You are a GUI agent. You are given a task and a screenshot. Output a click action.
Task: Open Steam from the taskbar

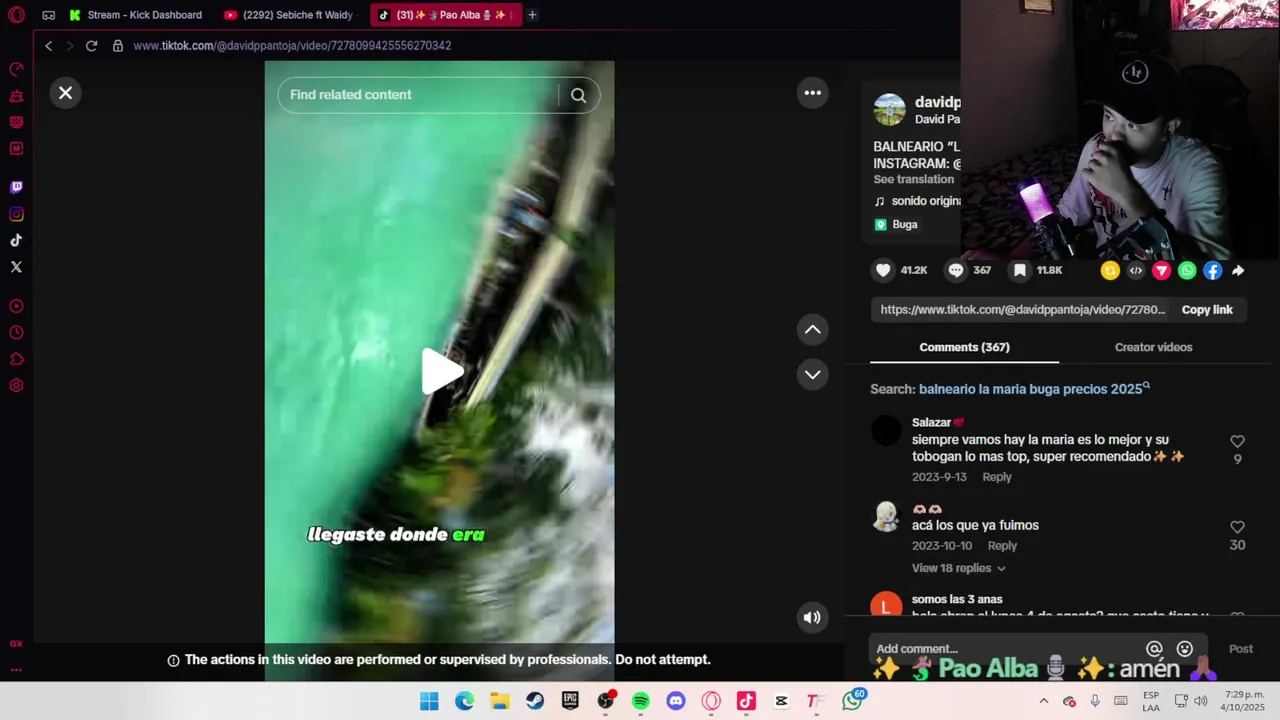[x=535, y=701]
